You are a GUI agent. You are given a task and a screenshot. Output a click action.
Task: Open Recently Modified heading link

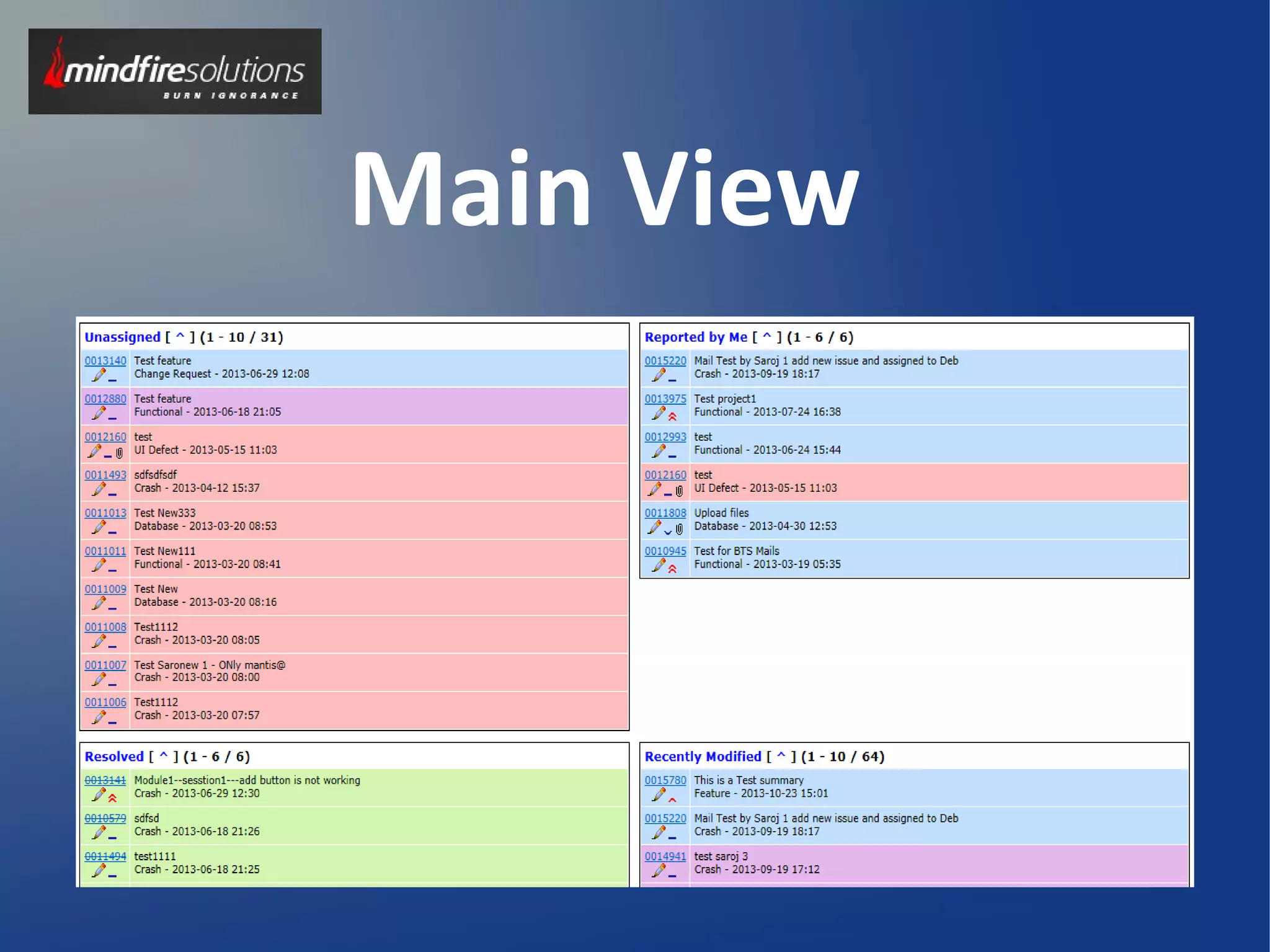coord(703,756)
